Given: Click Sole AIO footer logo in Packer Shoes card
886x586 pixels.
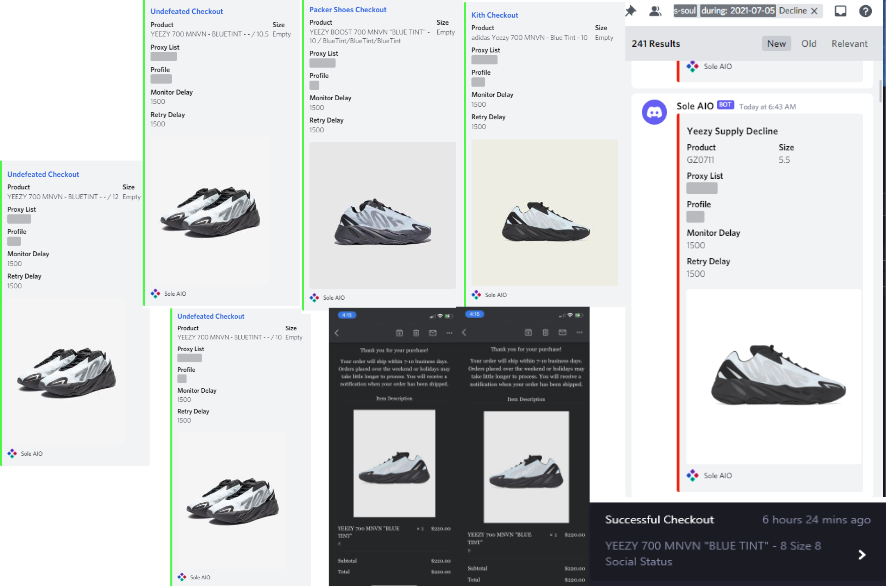Looking at the screenshot, I should [314, 297].
